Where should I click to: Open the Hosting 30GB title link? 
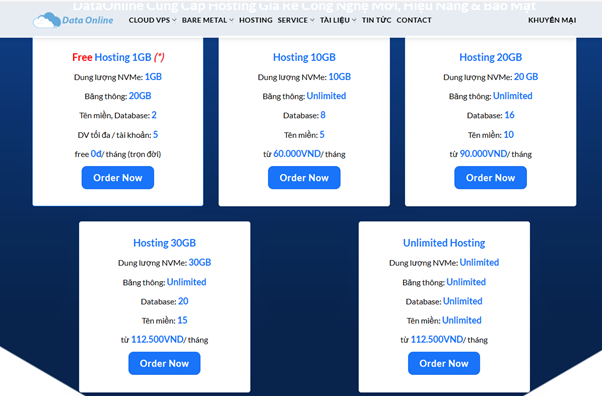click(x=164, y=243)
